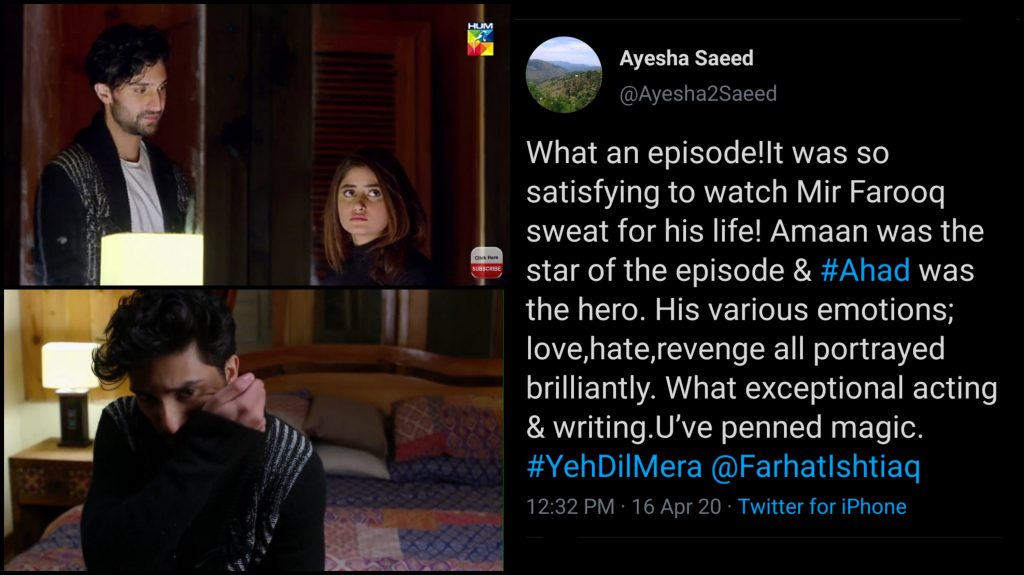Click the HUM TV logo watermark

click(480, 39)
